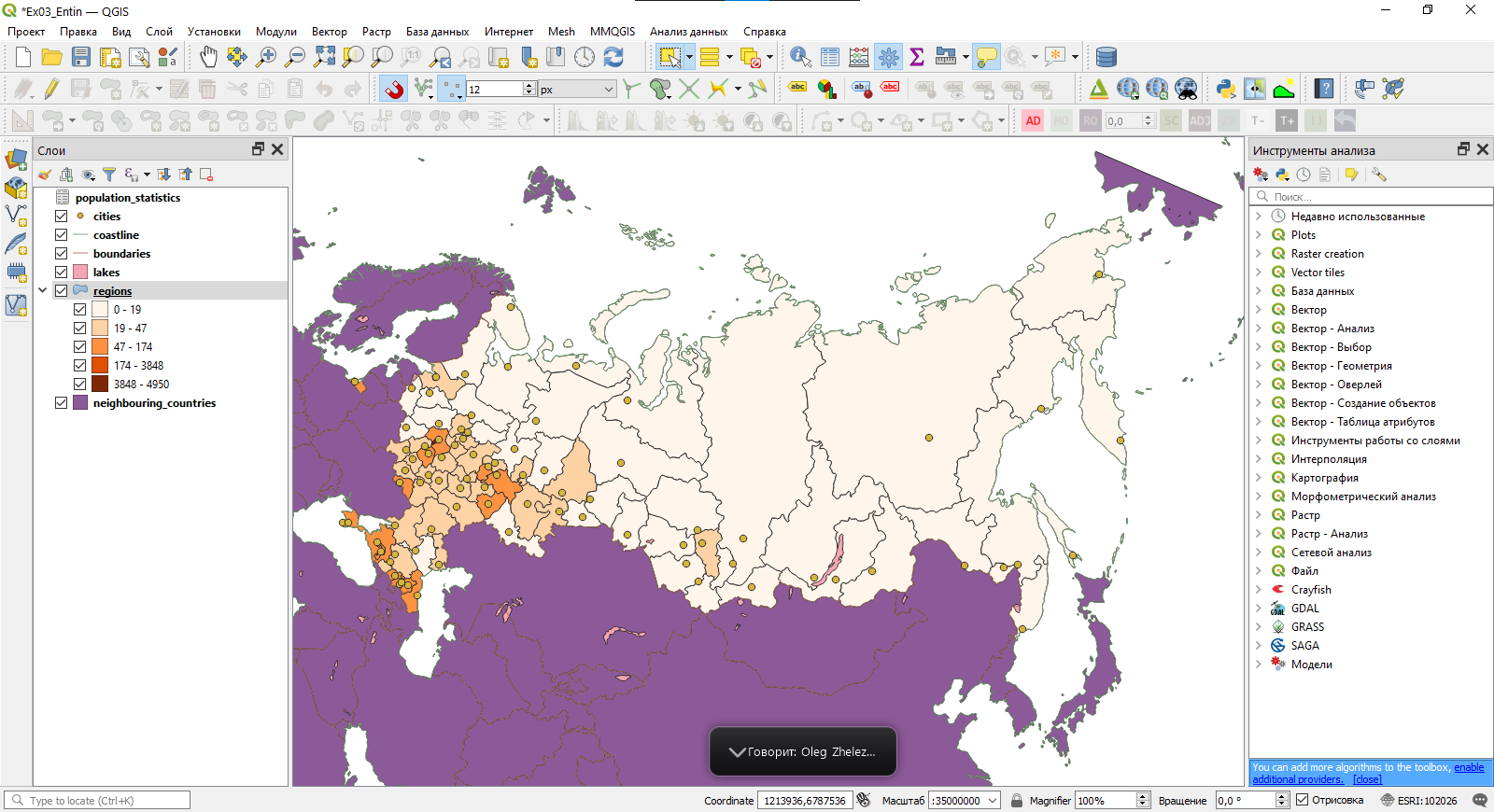Expand the GDAL algorithms group
This screenshot has width=1494, height=812.
[x=1259, y=609]
